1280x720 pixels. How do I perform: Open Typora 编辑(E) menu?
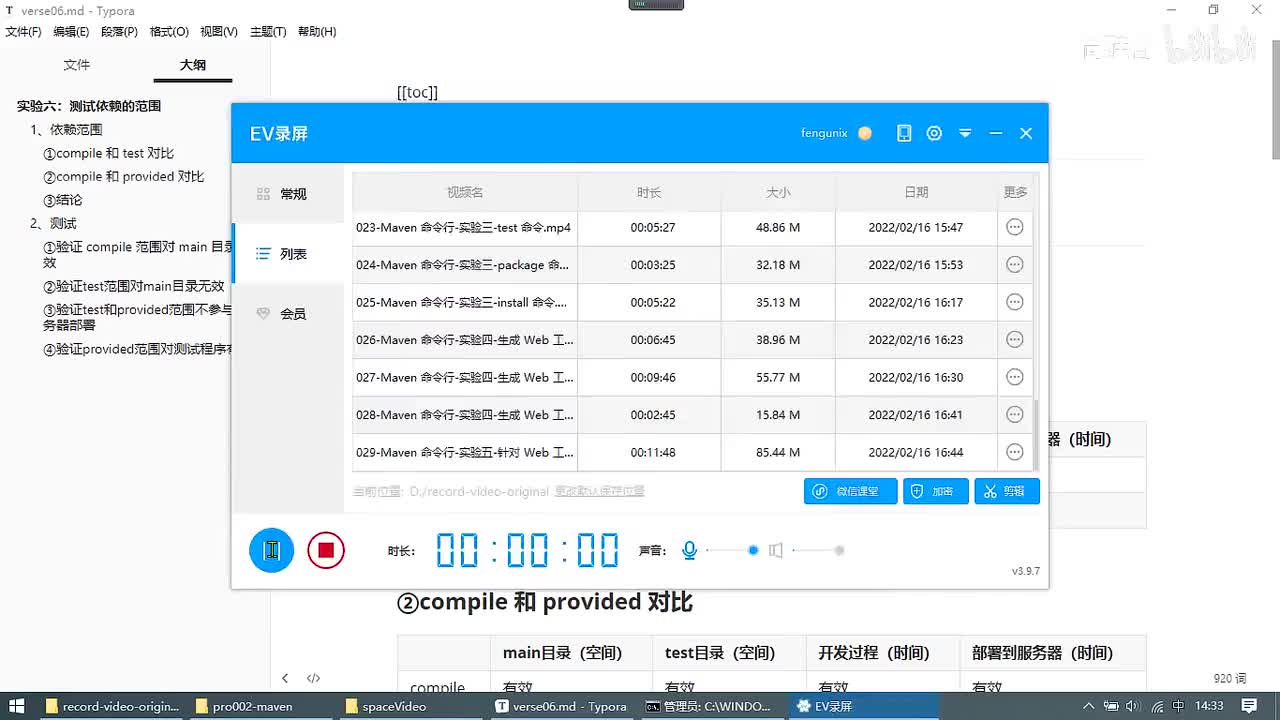(x=71, y=31)
